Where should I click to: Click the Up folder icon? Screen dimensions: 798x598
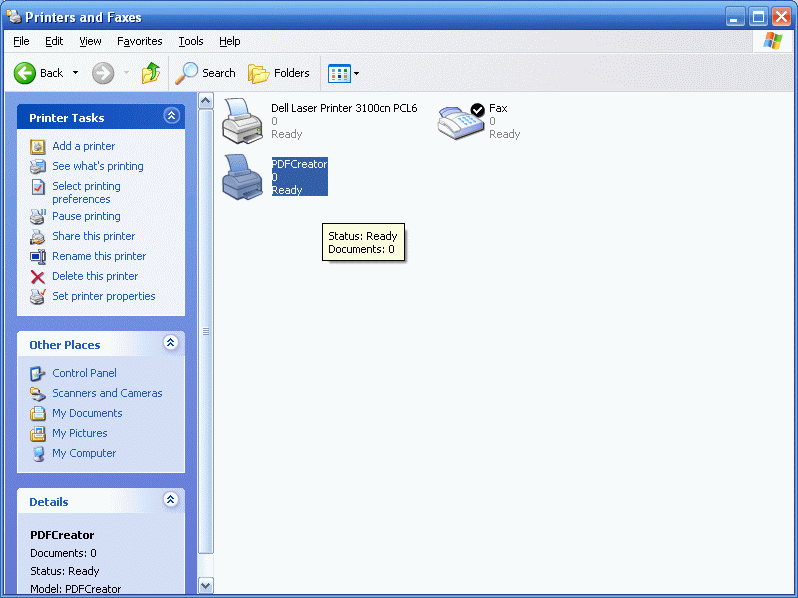pyautogui.click(x=151, y=73)
